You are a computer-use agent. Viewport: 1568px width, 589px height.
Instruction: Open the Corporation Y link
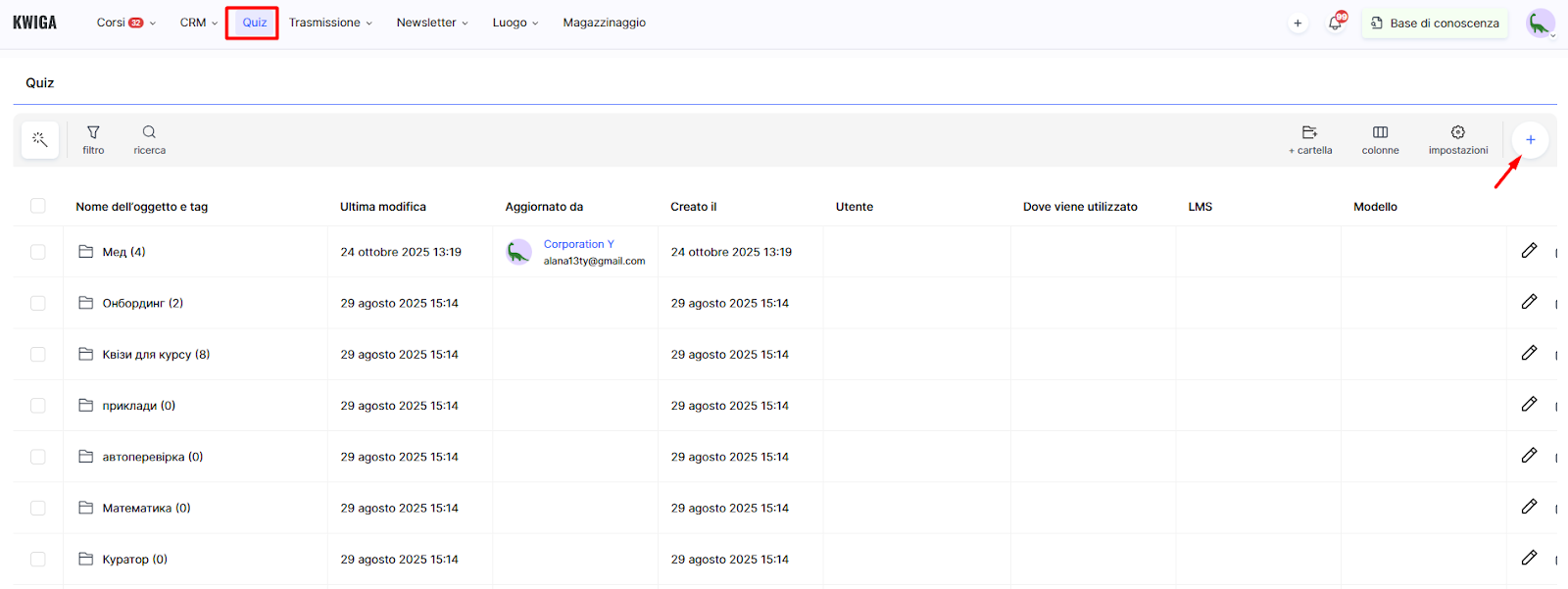coord(578,244)
